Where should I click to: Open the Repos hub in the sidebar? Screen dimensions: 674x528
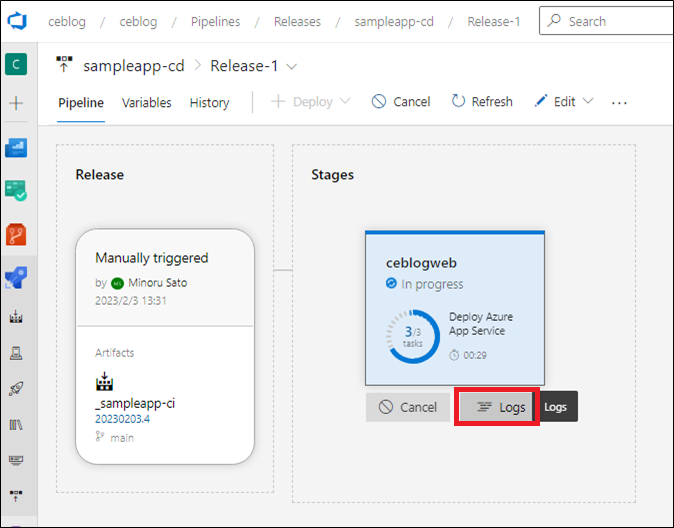(16, 234)
